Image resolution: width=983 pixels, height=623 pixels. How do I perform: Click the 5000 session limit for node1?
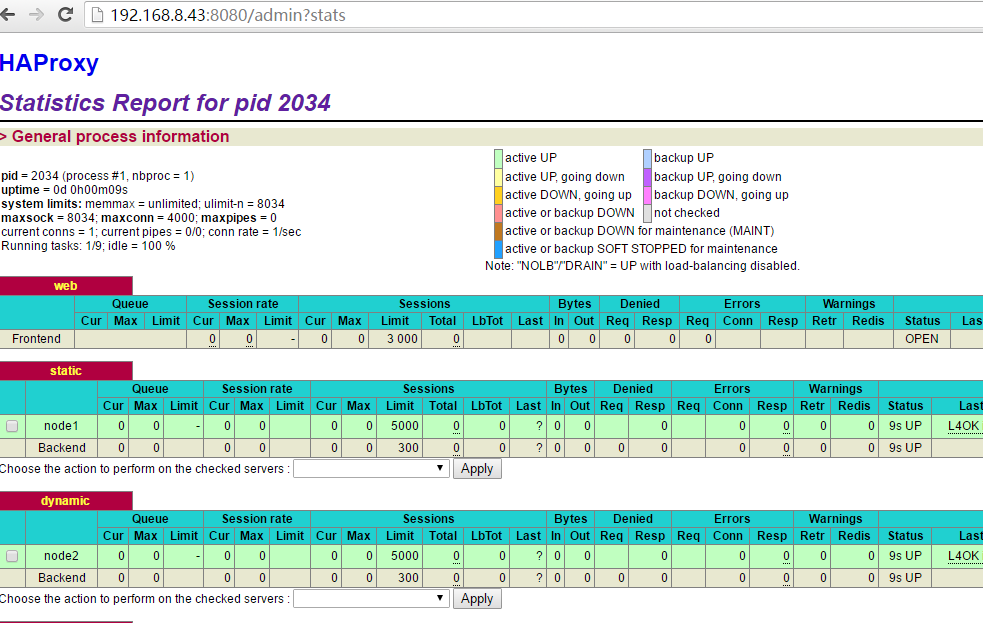tap(405, 426)
